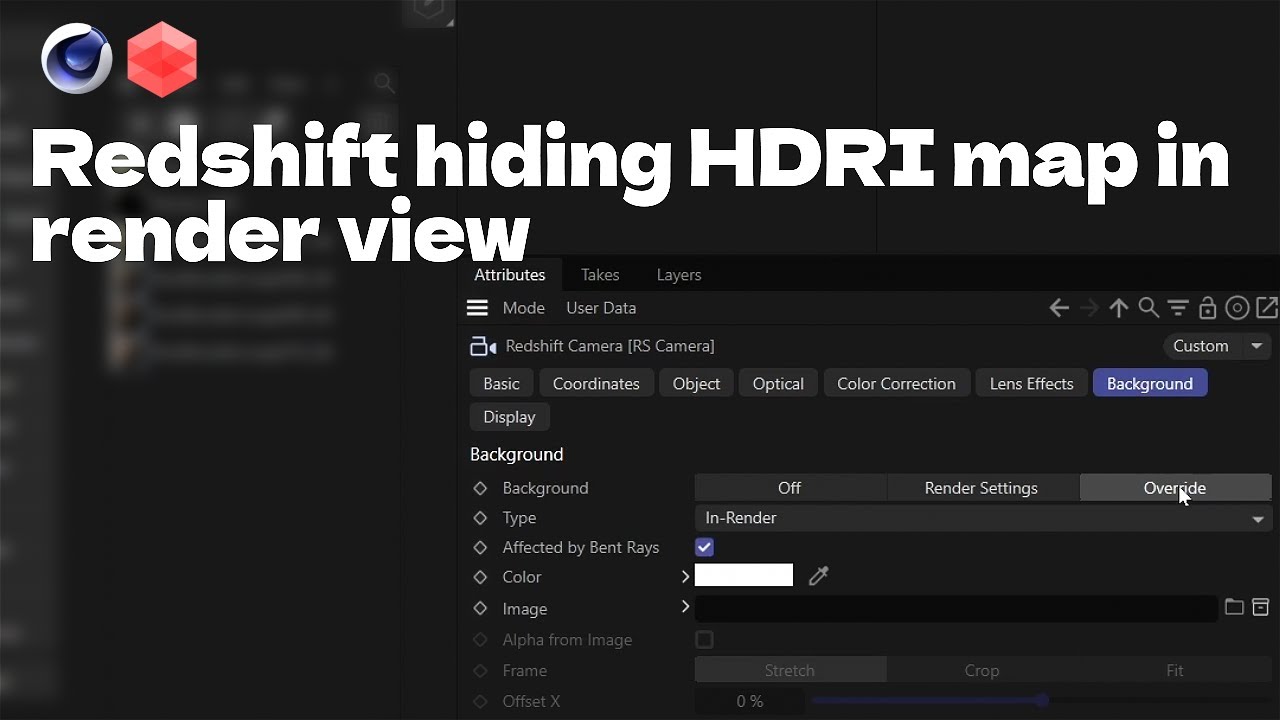1280x720 pixels.
Task: Uncheck Affected by Bent Rays
Action: pyautogui.click(x=705, y=547)
